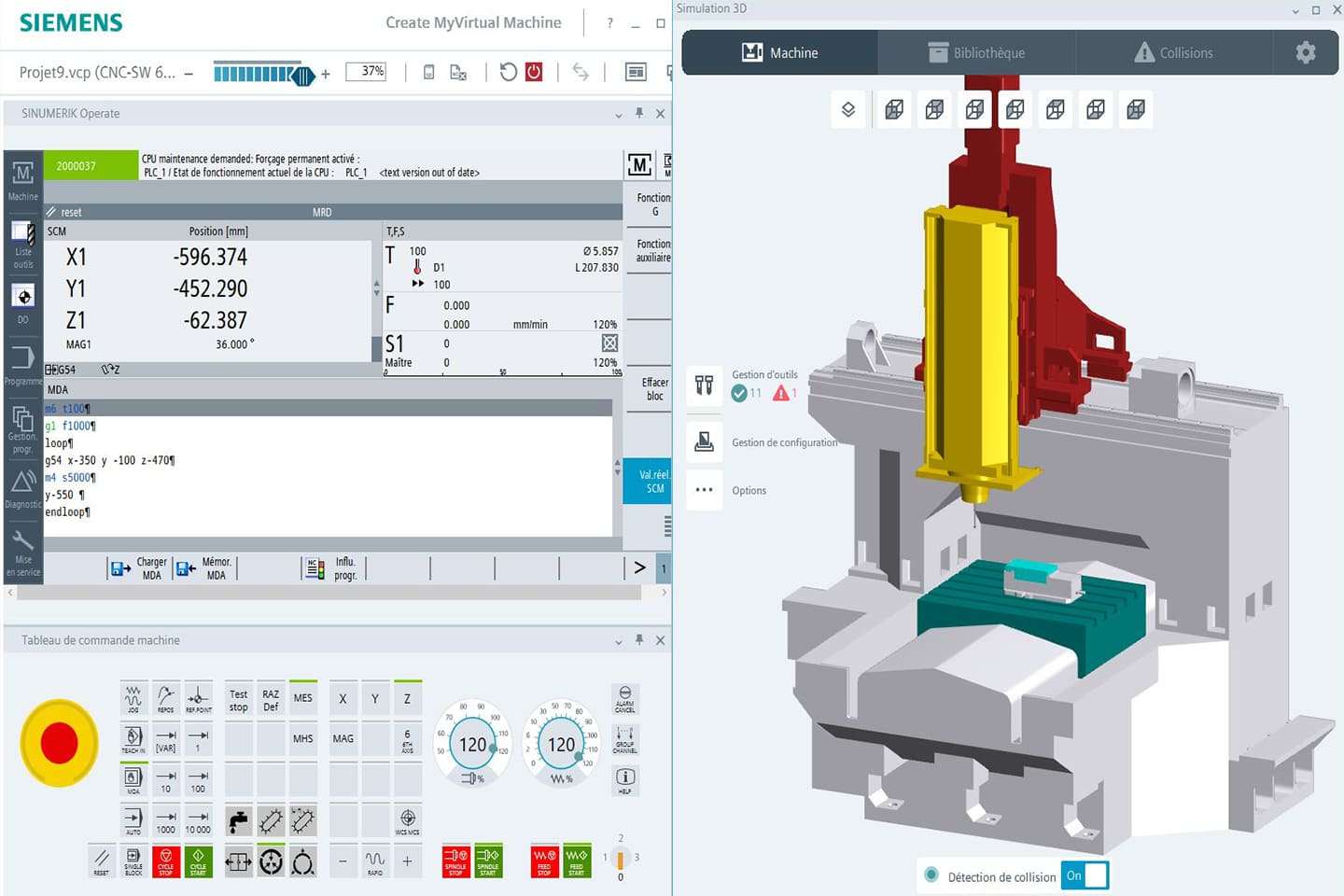Click the green SPINDLE START button
1344x896 pixels.
(488, 861)
